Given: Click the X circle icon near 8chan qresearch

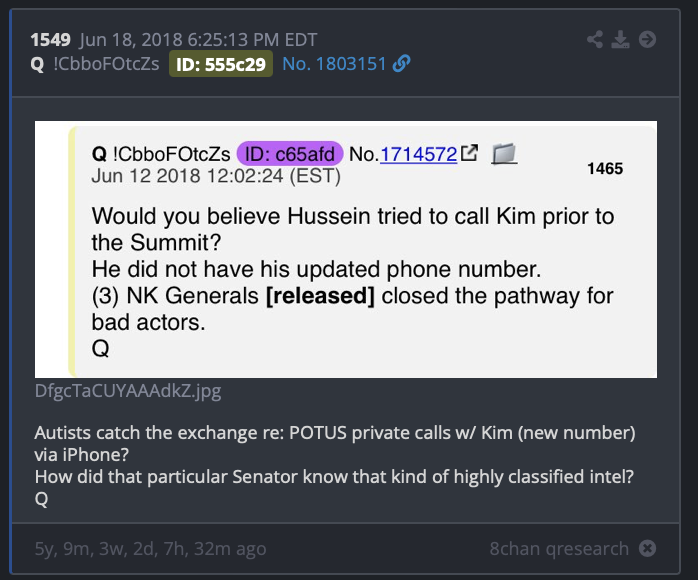Looking at the screenshot, I should pos(647,548).
